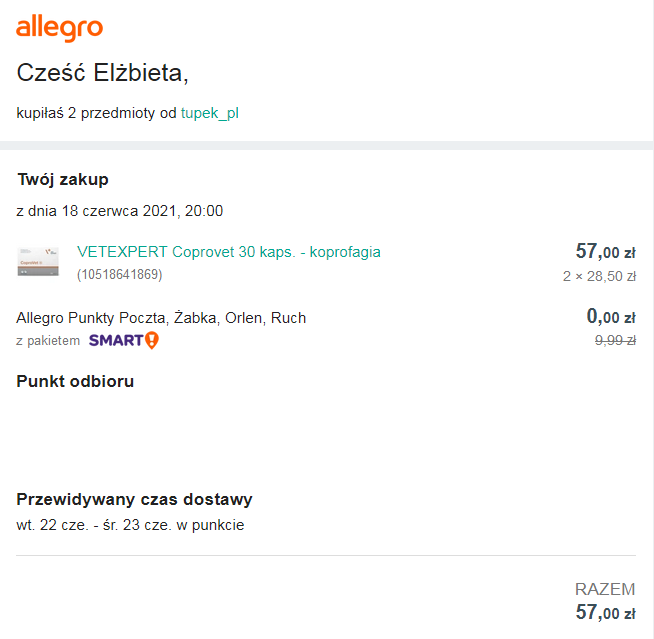This screenshot has height=639, width=654.
Task: Open the tupek_pl seller link
Action: pyautogui.click(x=210, y=113)
